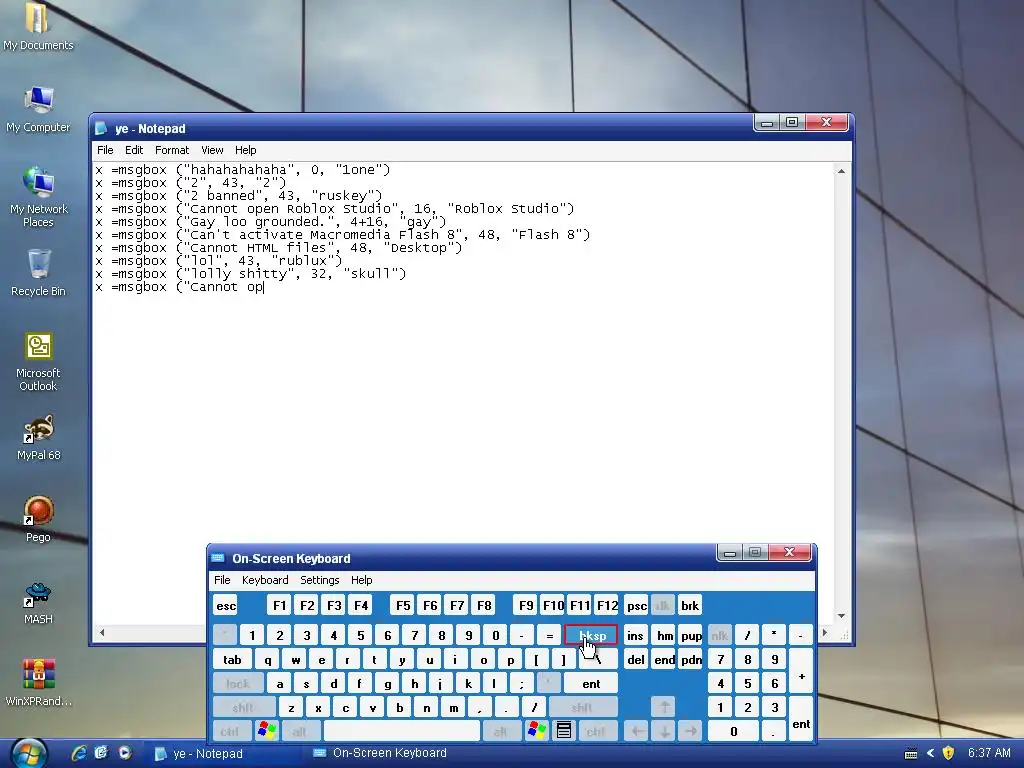The image size is (1024, 768).
Task: Click the space bar key
Action: (402, 731)
